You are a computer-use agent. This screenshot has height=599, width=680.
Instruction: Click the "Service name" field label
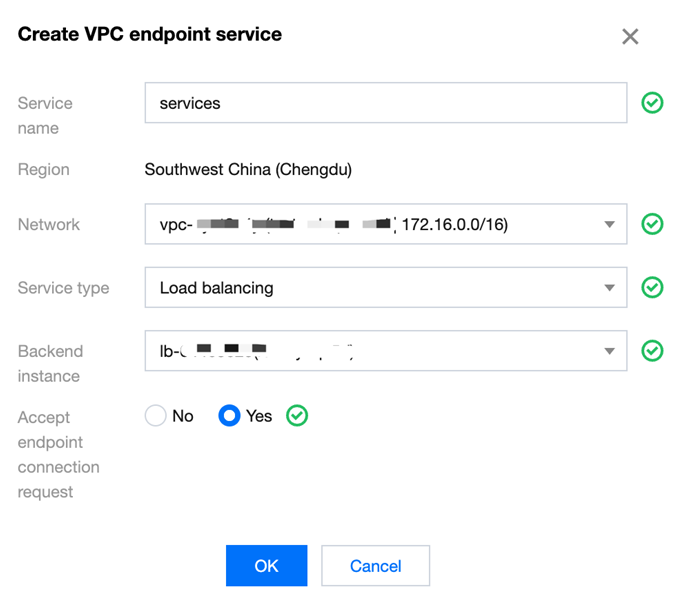45,115
